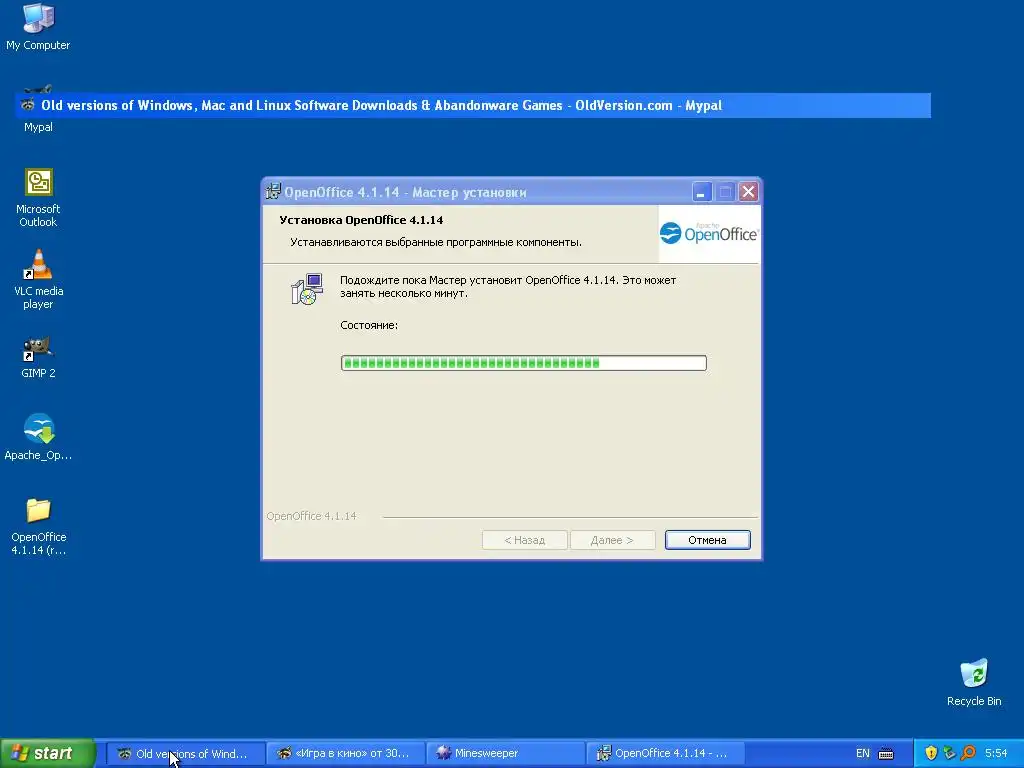Image resolution: width=1024 pixels, height=768 pixels.
Task: Switch to Old versions of Wind... taskbar button
Action: (185, 754)
